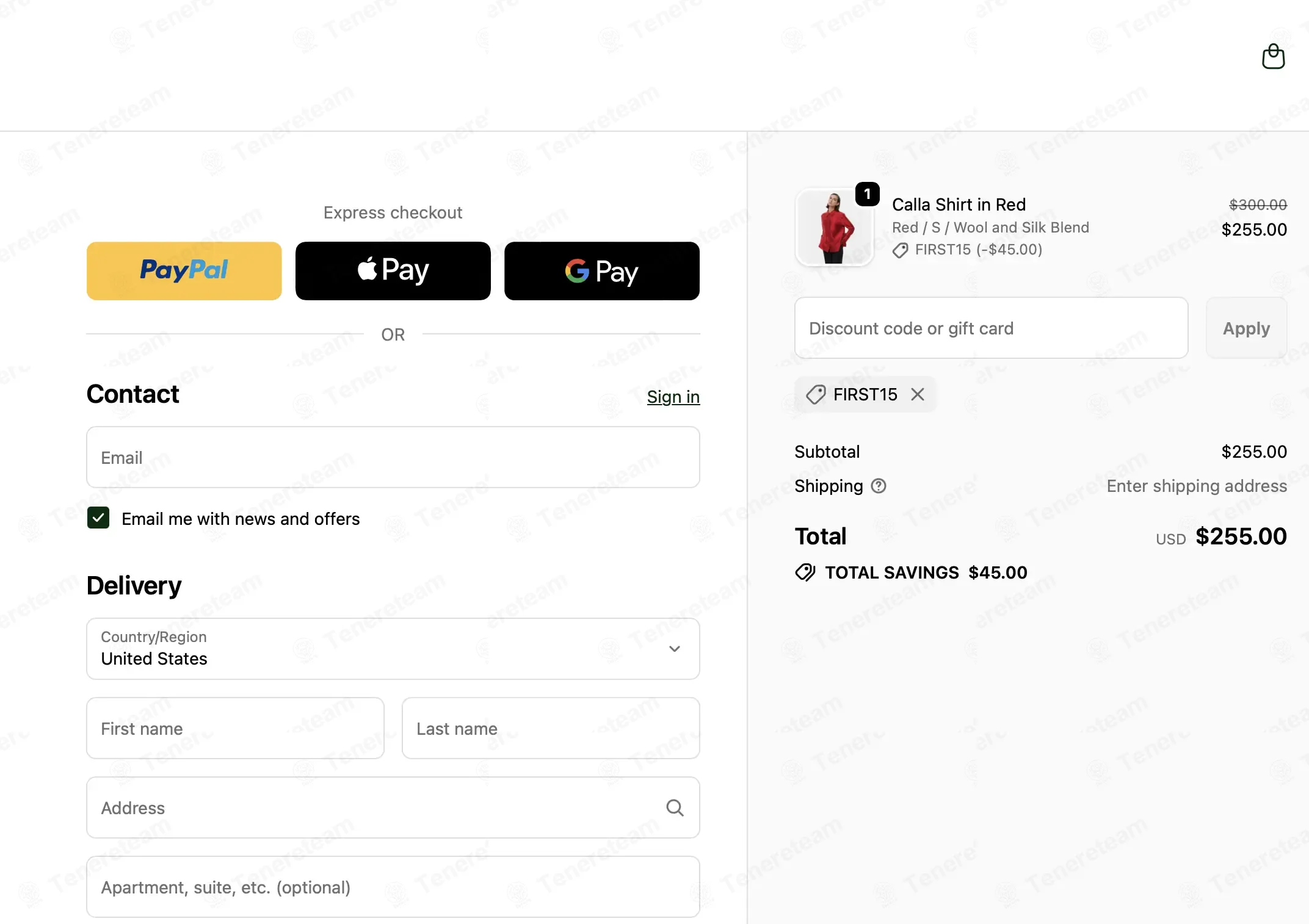
Task: Click 'Enter shipping address' text
Action: point(1197,486)
